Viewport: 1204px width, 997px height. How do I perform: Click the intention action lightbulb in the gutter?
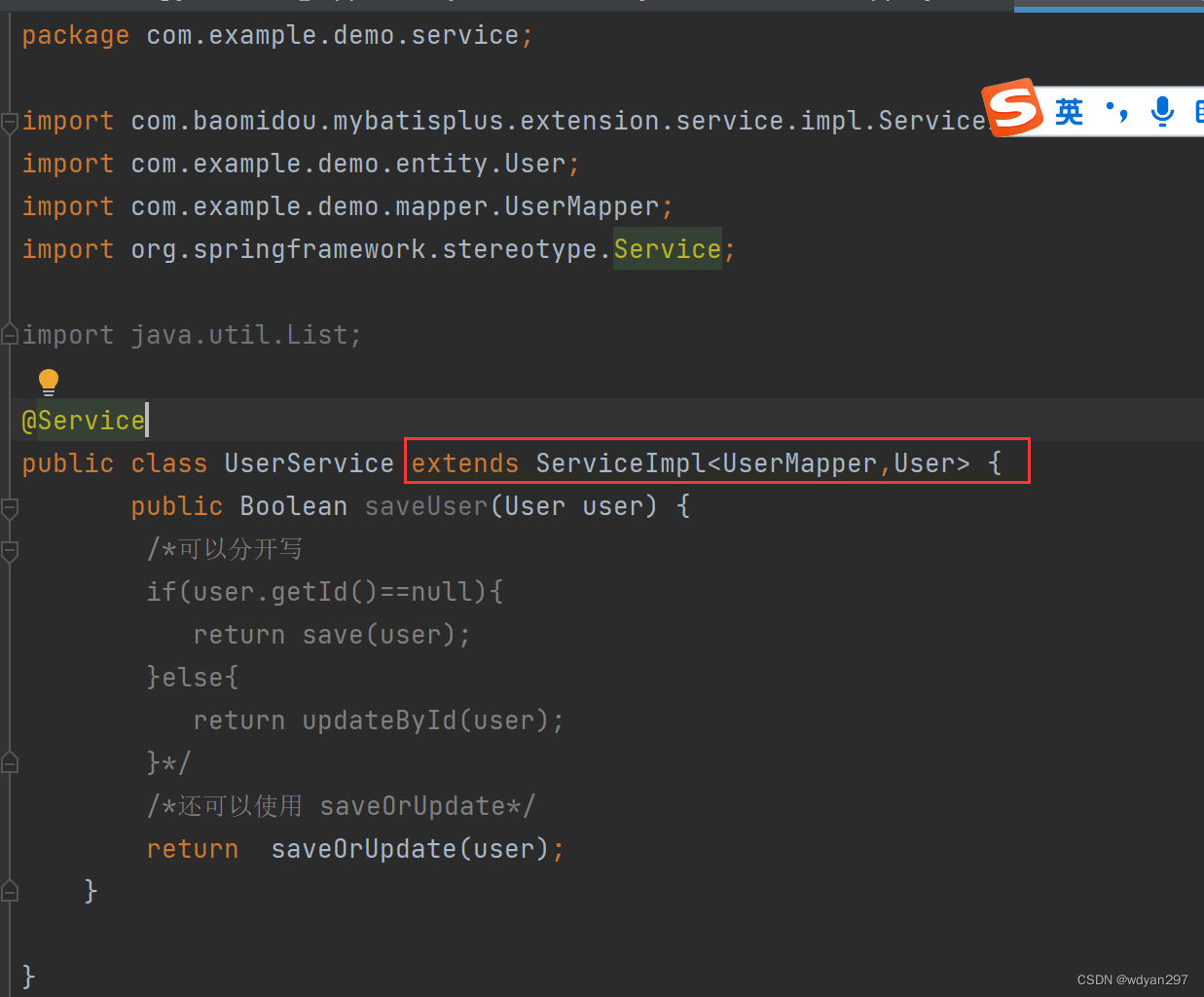48,381
